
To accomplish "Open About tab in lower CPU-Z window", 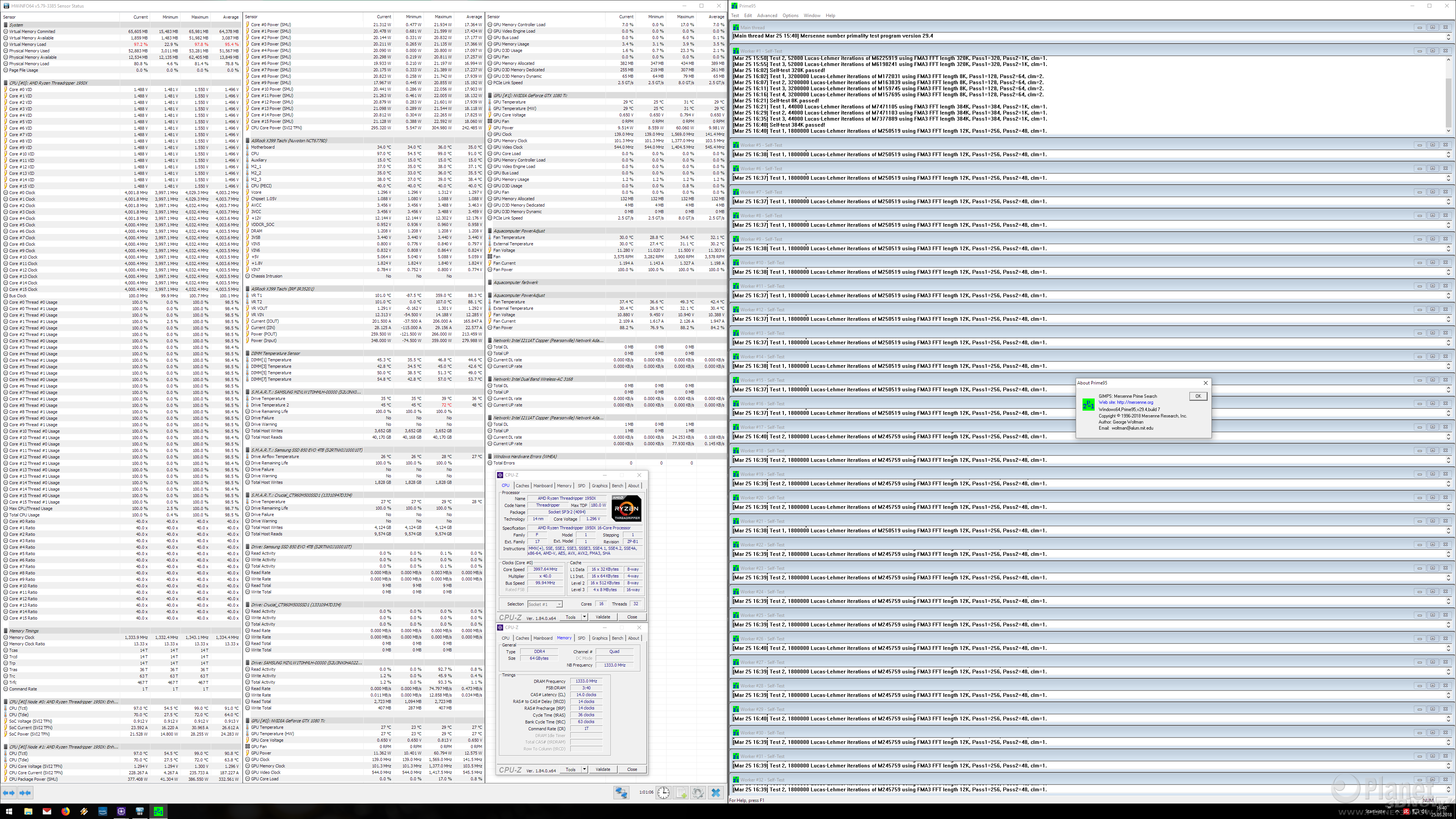I will [x=634, y=638].
